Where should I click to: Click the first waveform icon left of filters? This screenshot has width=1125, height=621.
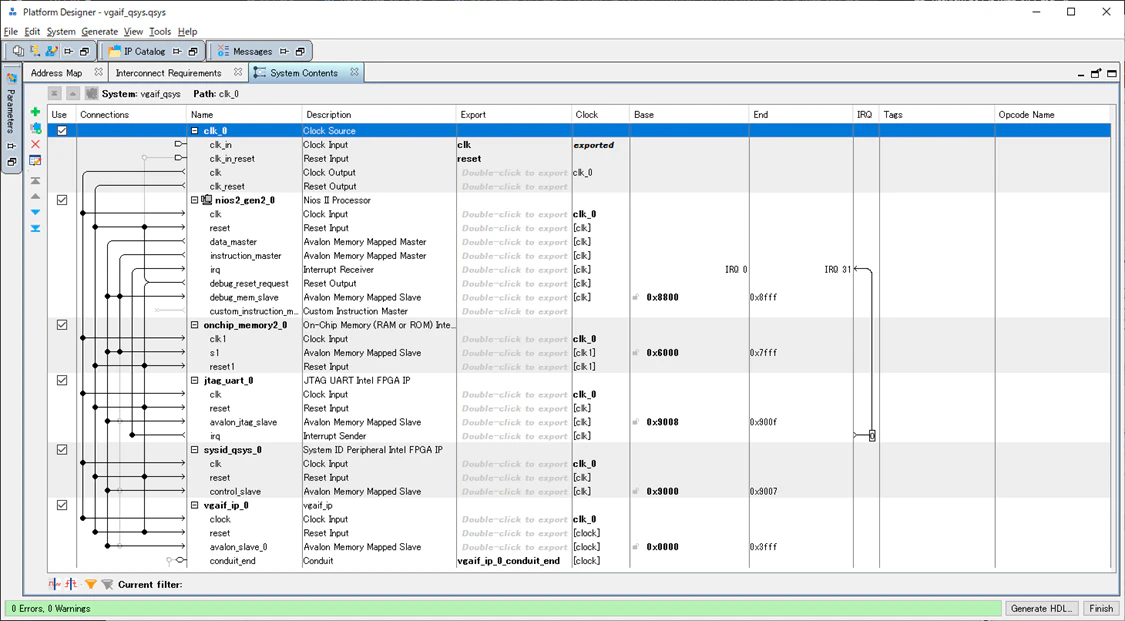[x=55, y=584]
